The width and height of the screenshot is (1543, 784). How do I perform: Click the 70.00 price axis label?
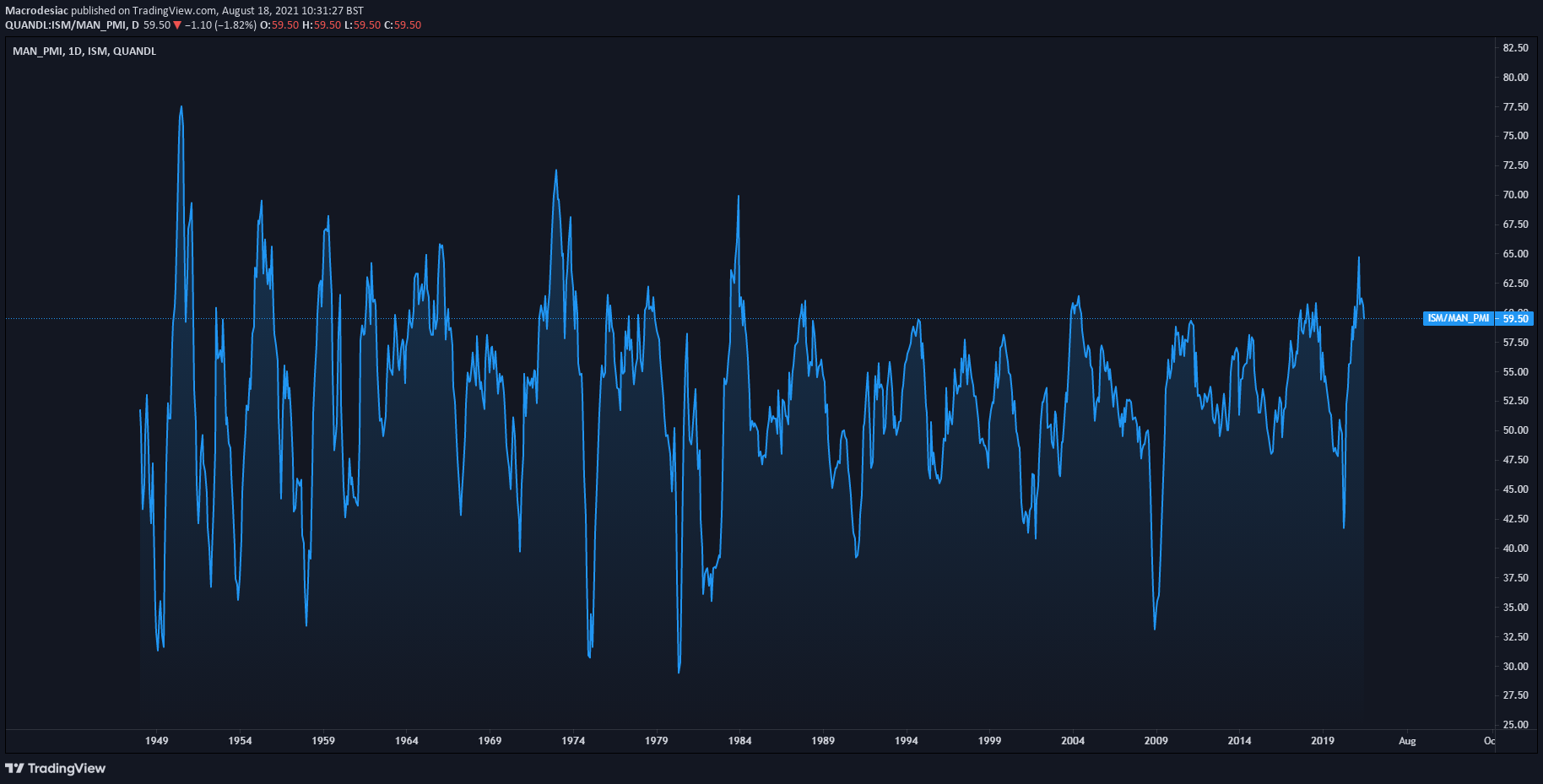pos(1515,195)
